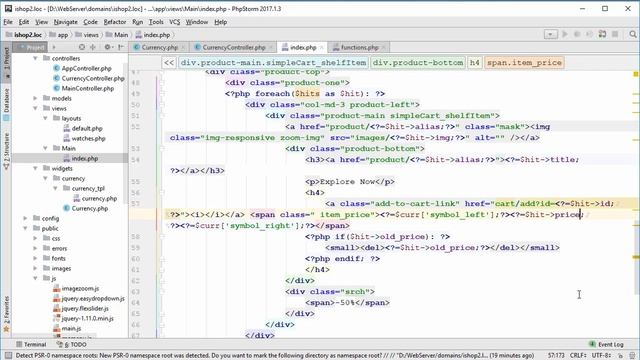640x360 pixels.
Task: Click the Debug bug icon
Action: 577,35
